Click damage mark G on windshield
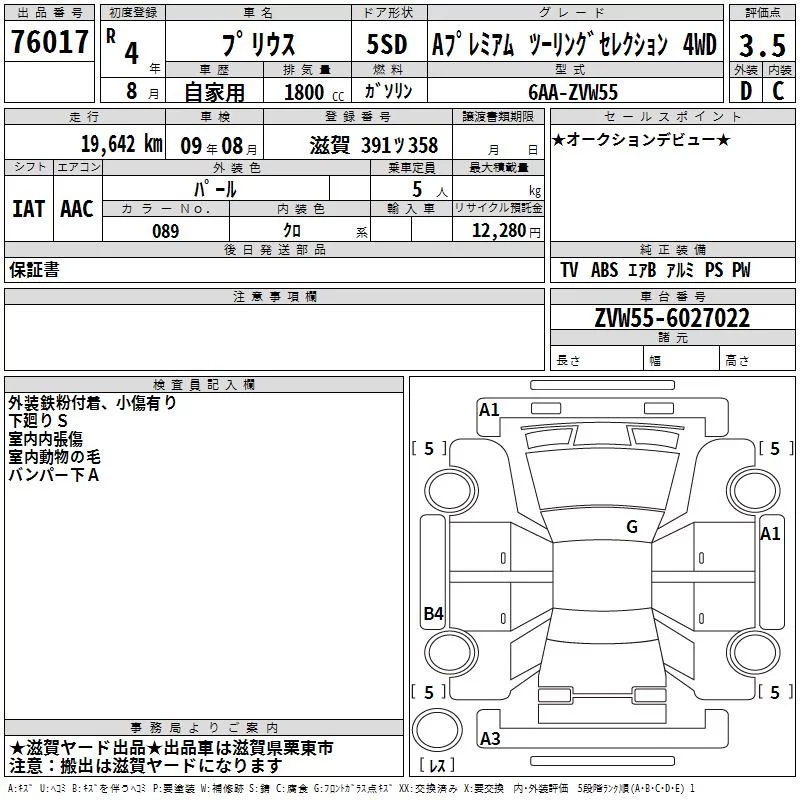800x800 pixels. (x=632, y=527)
